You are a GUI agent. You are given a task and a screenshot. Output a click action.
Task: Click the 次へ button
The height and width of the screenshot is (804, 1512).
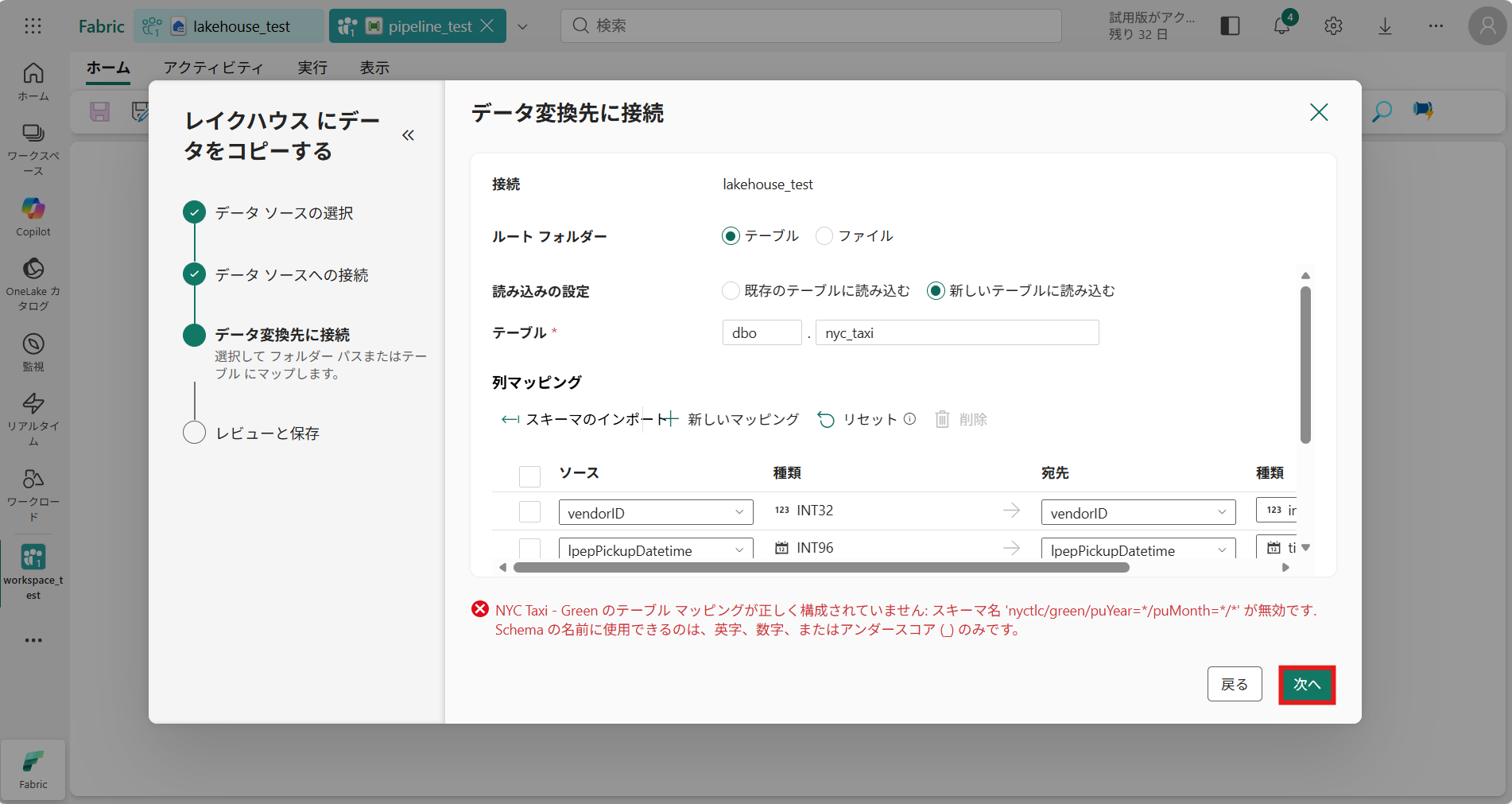pyautogui.click(x=1306, y=685)
